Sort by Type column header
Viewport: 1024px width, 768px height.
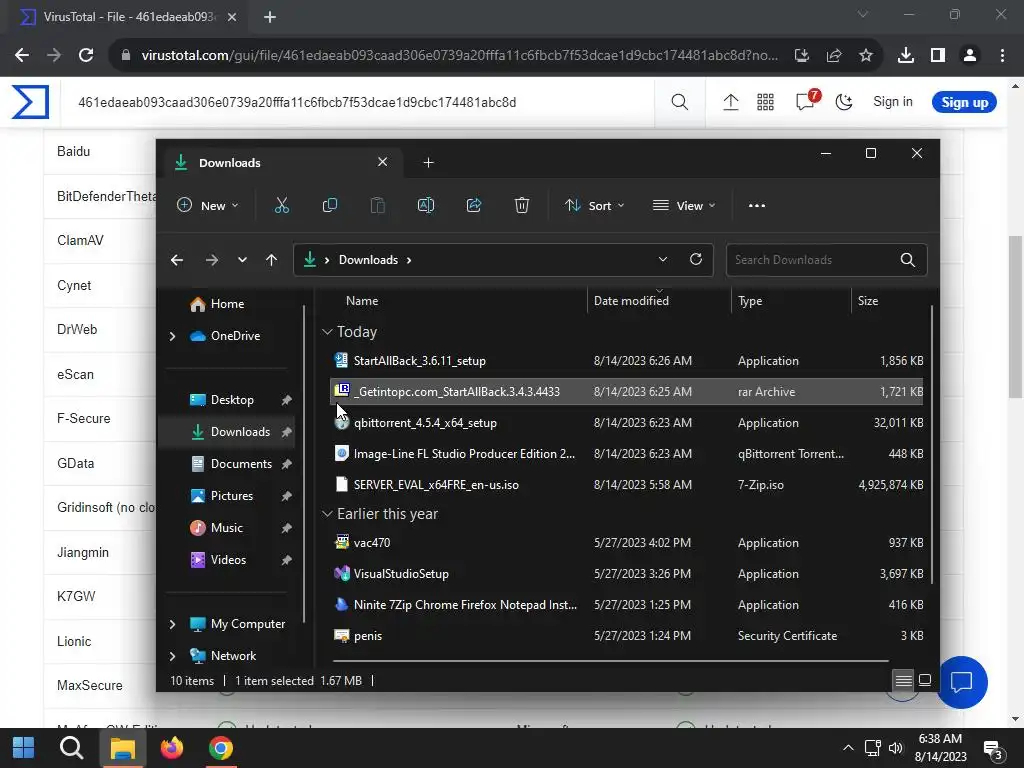[x=750, y=301]
